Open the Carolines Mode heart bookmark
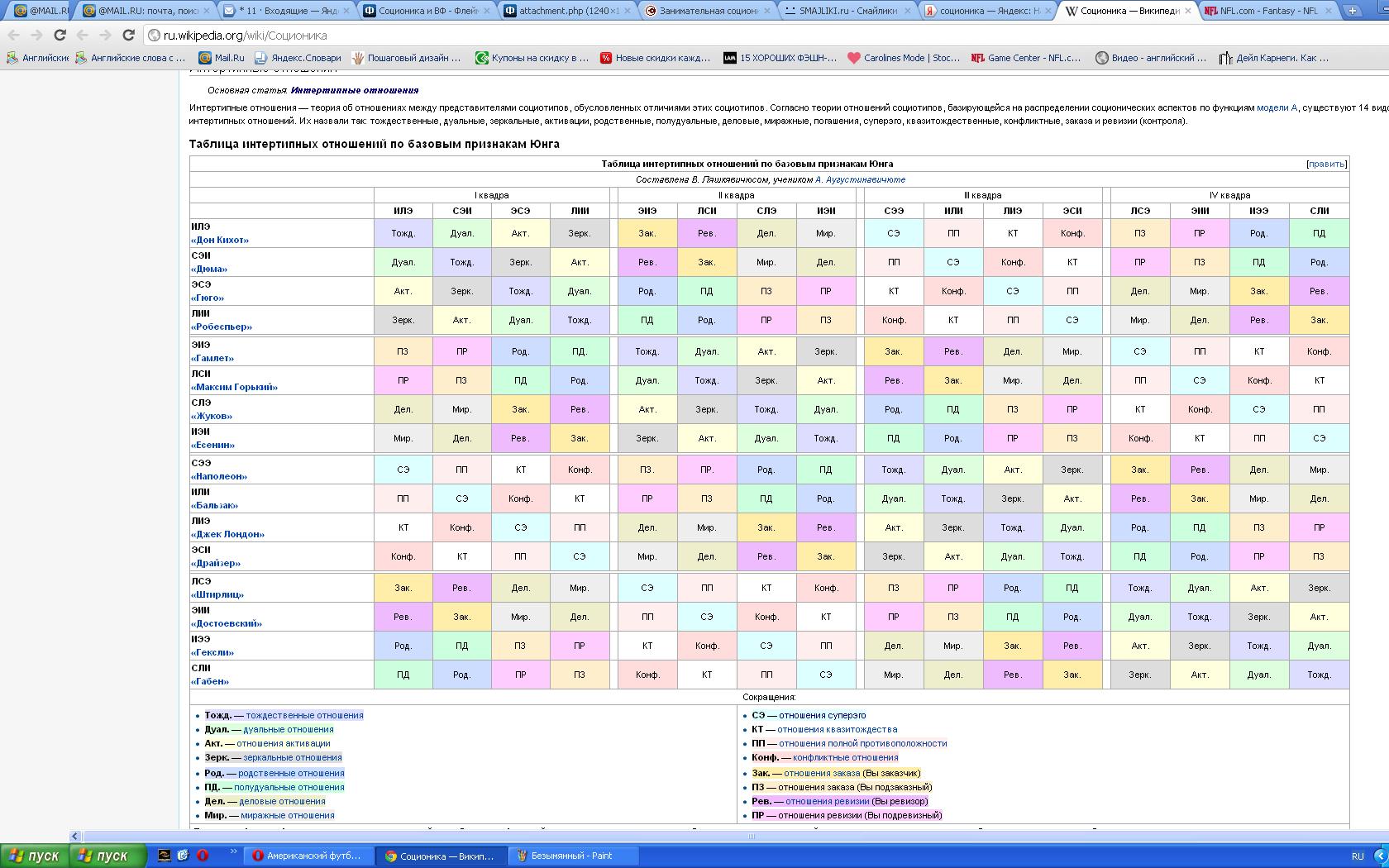This screenshot has height=868, width=1389. click(x=903, y=58)
